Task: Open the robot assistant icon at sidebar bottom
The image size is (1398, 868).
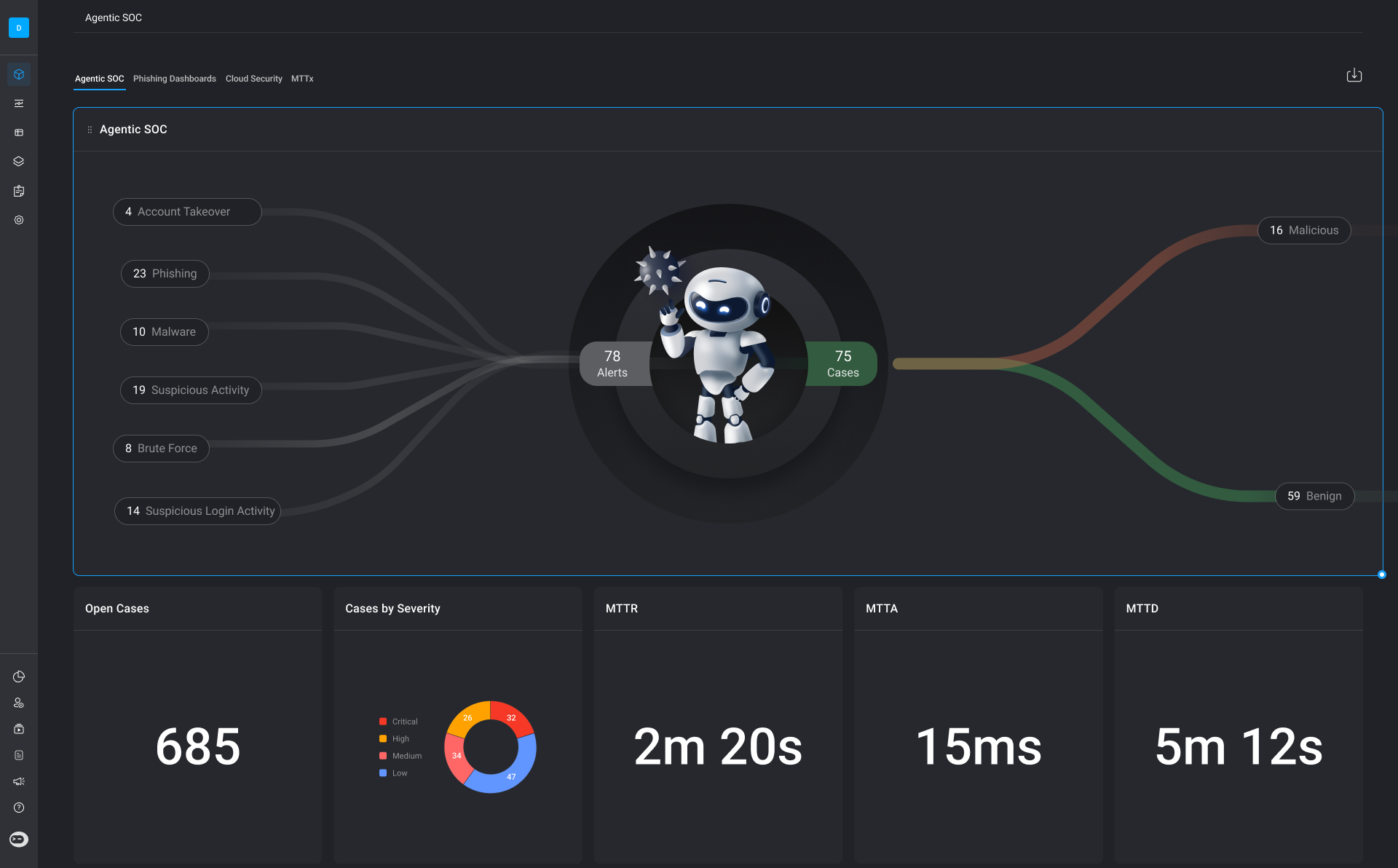Action: (x=19, y=840)
